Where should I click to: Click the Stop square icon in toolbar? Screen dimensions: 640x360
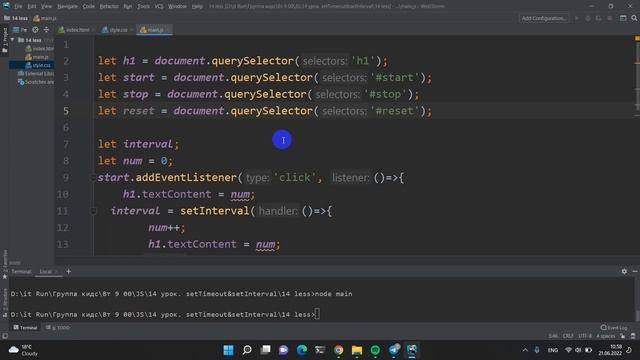pyautogui.click(x=609, y=18)
